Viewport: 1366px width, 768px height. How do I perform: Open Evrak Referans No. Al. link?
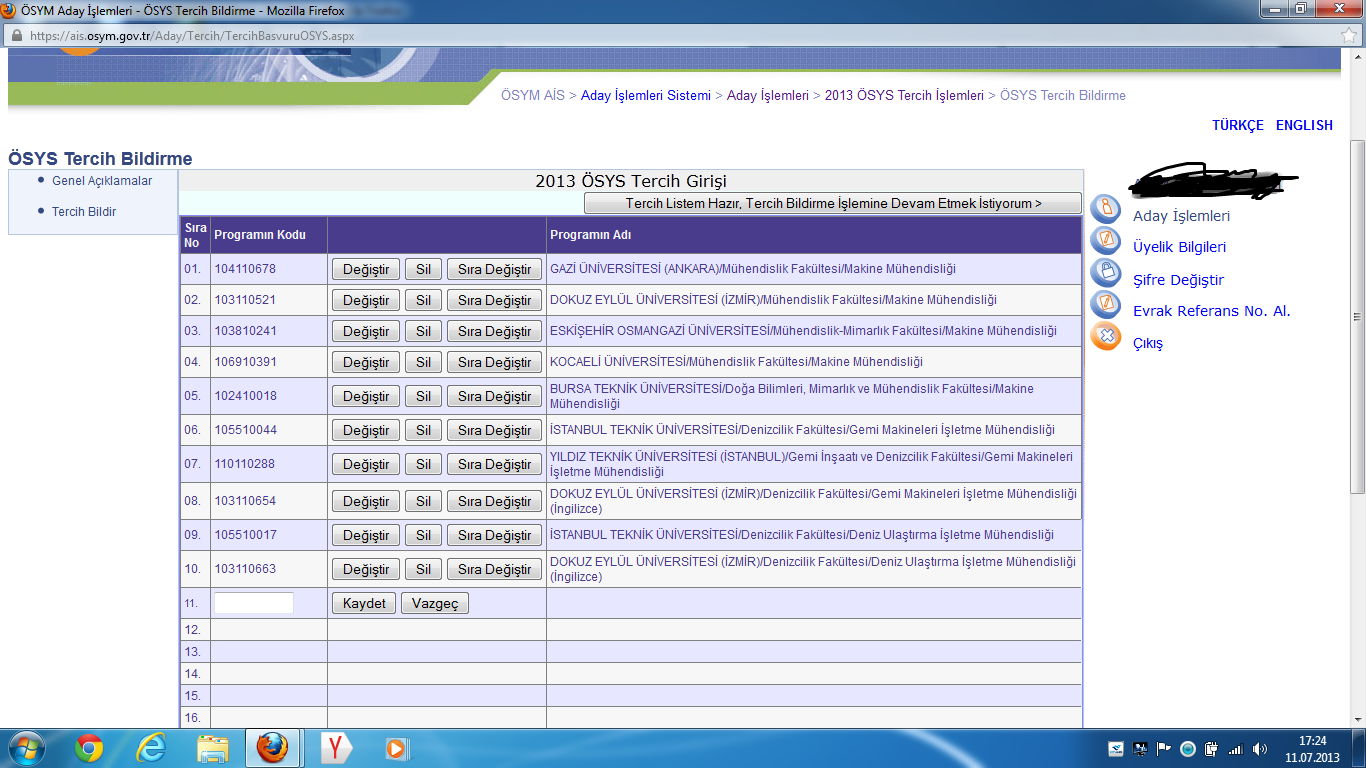click(x=1212, y=311)
